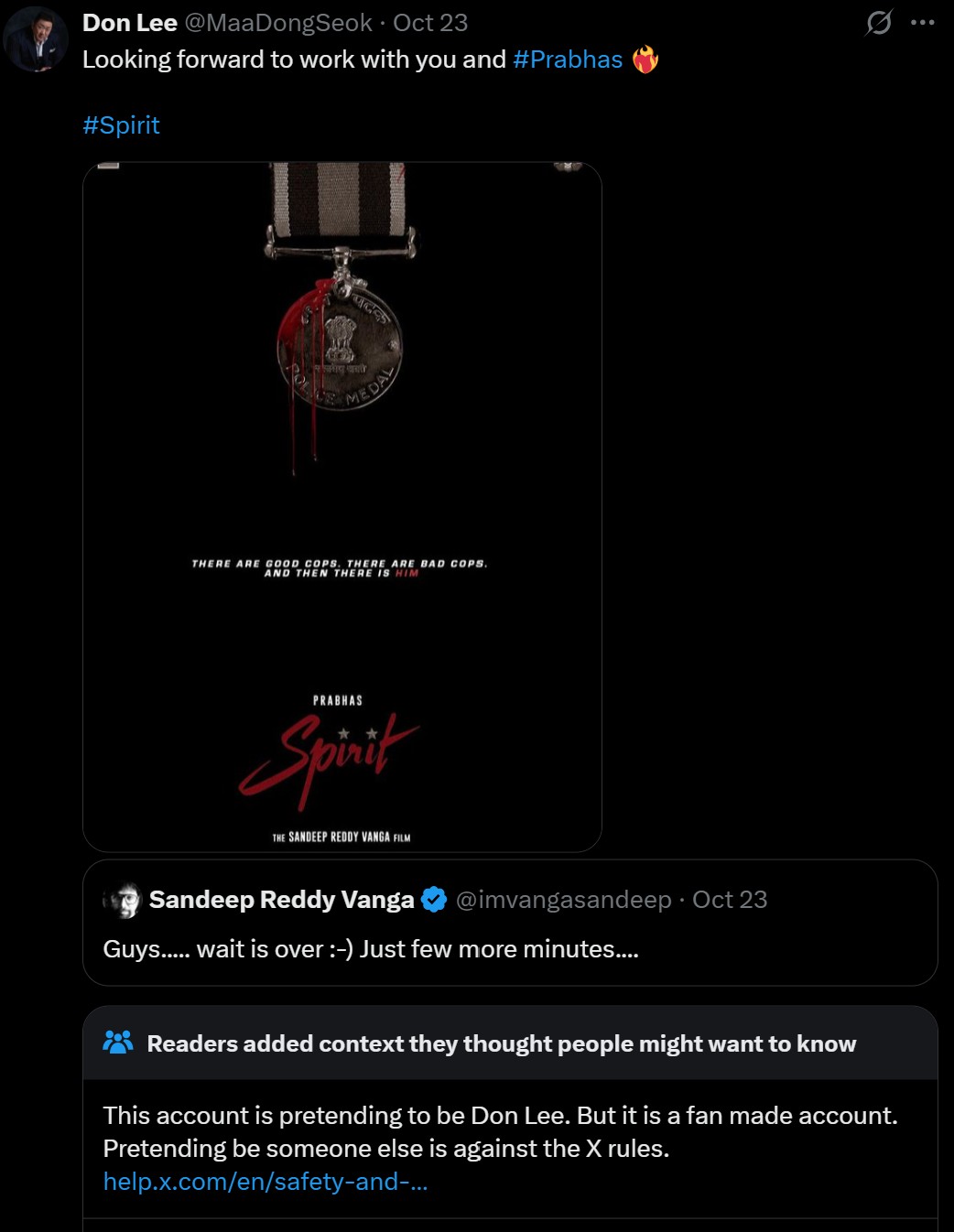Open quoted tweet "Guys..... wait is over"
Viewport: 954px width, 1232px height.
tap(510, 923)
